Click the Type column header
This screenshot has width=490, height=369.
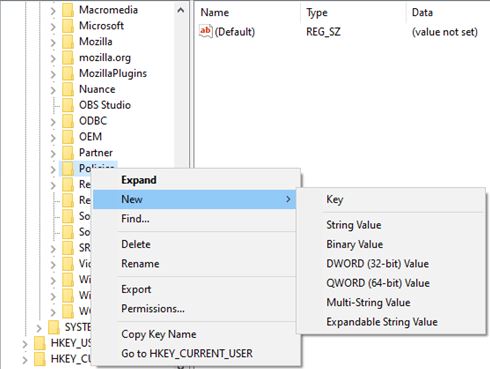pos(353,13)
